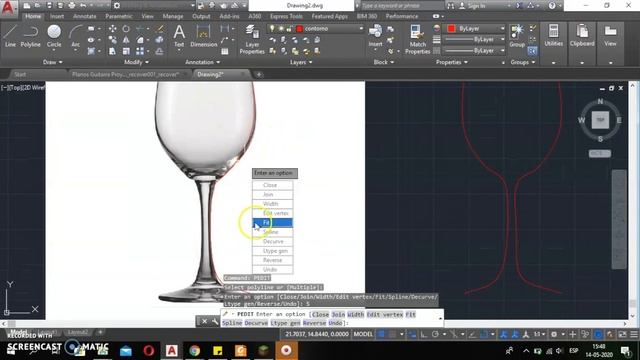Open Chrome from the Windows taskbar
Screen dimensions: 640x360
click(x=195, y=350)
